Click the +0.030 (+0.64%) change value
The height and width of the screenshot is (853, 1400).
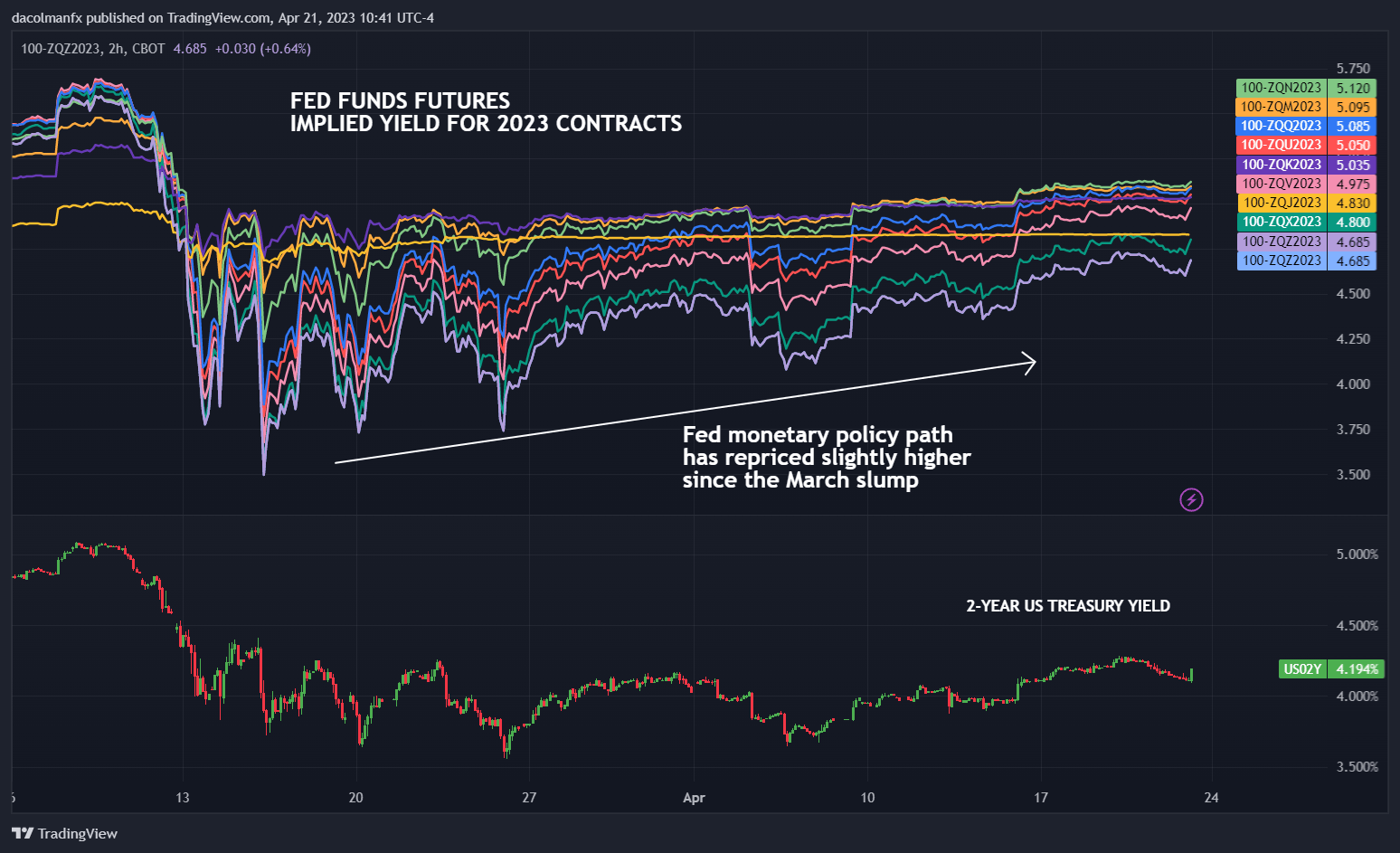262,49
